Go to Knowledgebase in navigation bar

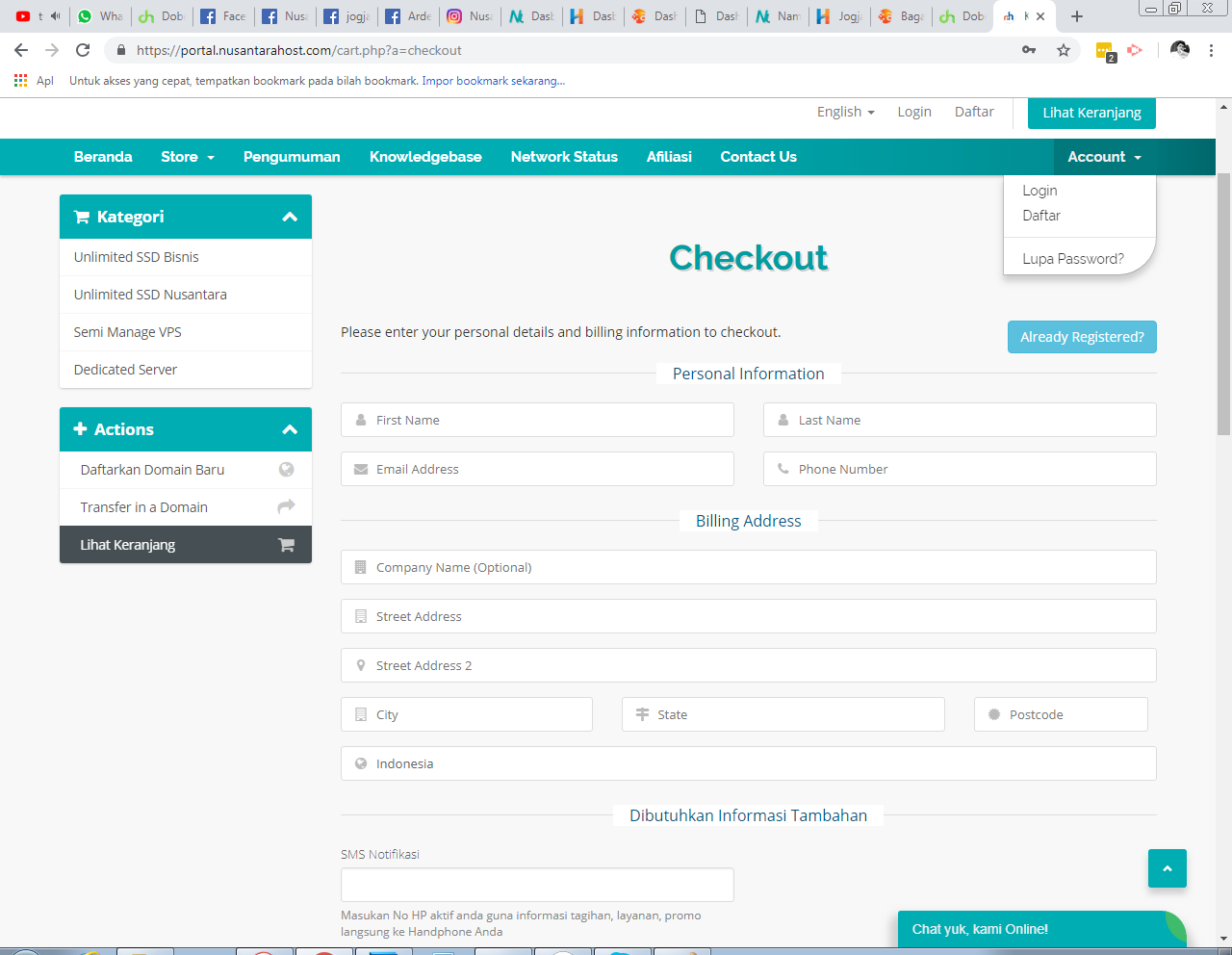pos(425,157)
